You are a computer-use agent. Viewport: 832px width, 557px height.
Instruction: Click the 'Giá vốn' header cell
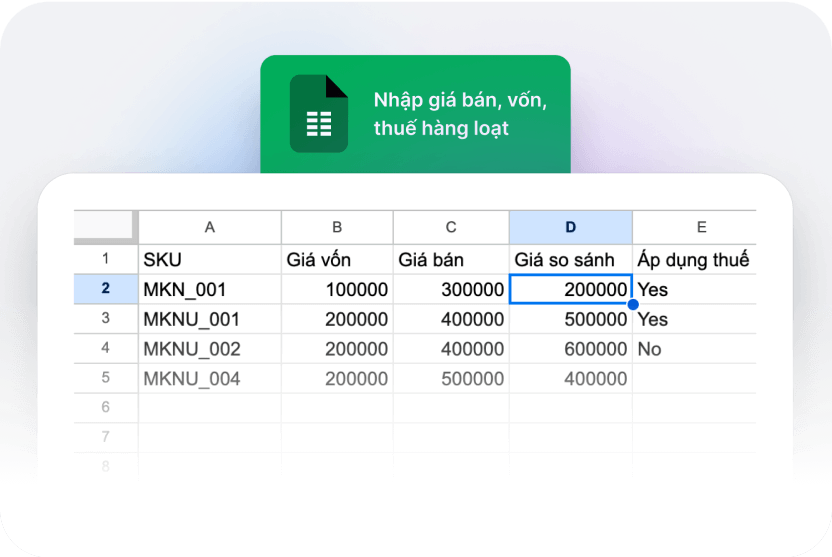[337, 259]
